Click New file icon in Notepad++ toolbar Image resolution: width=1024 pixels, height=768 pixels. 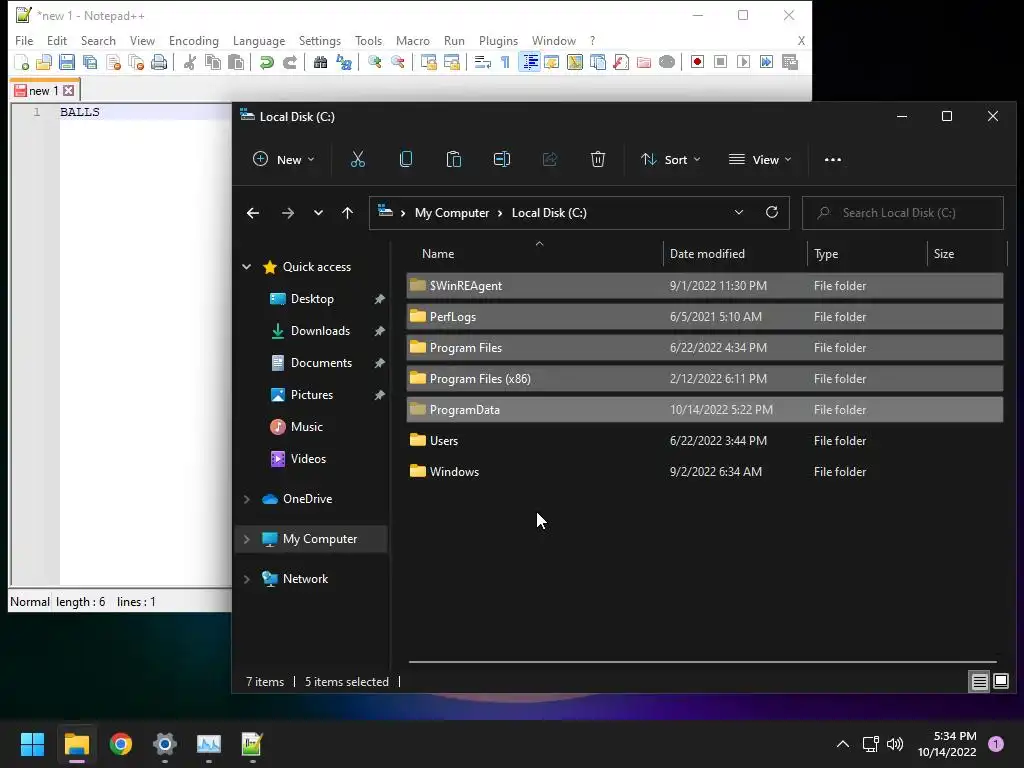[x=22, y=62]
